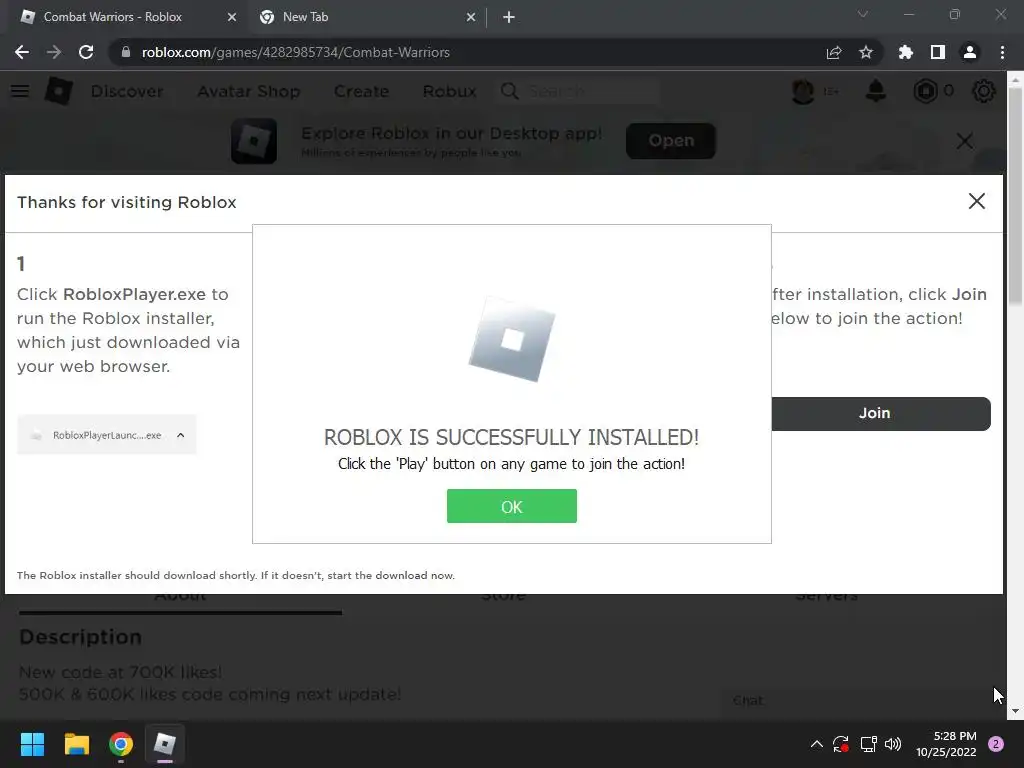Click the share page icon in address bar
This screenshot has height=768, width=1024.
(834, 52)
